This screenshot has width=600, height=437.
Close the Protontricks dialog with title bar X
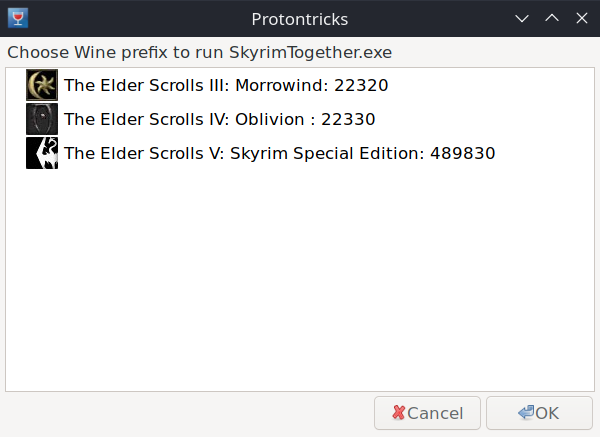tap(580, 18)
